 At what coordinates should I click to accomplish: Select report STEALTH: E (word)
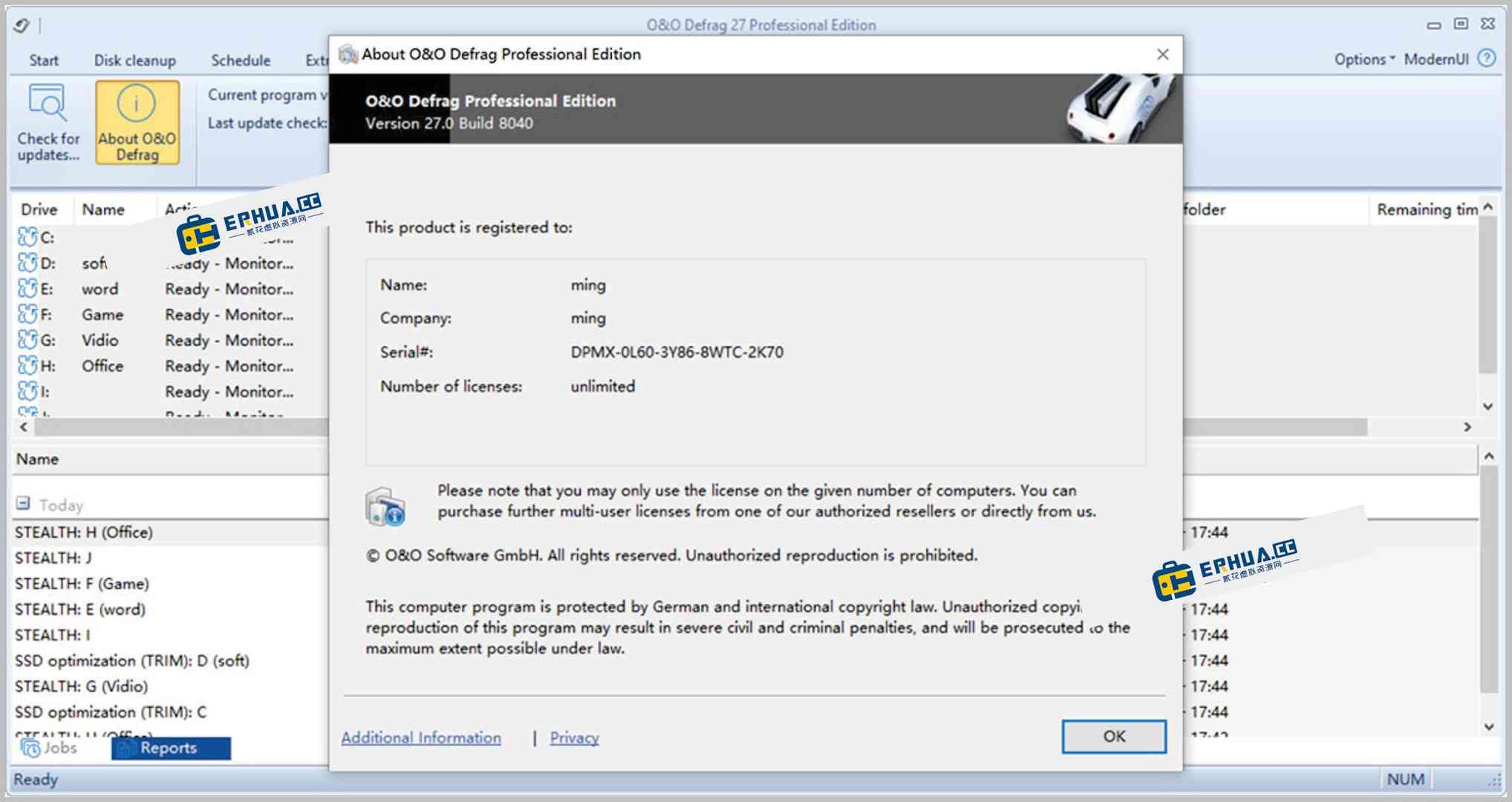(80, 609)
